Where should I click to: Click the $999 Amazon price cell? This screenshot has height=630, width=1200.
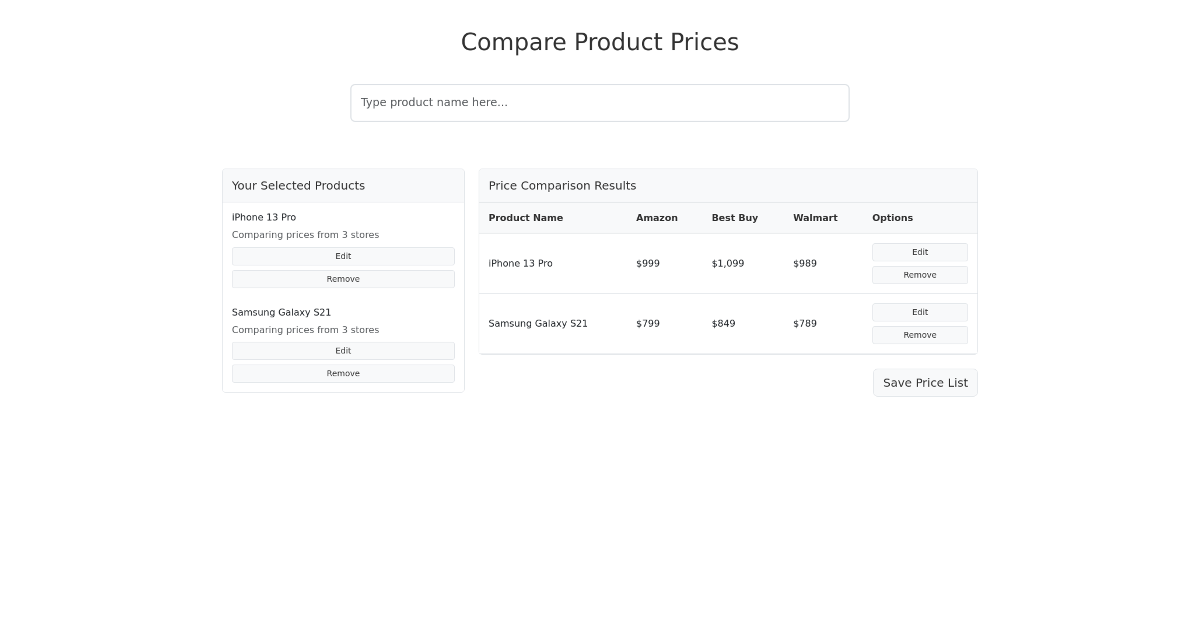[x=648, y=264]
